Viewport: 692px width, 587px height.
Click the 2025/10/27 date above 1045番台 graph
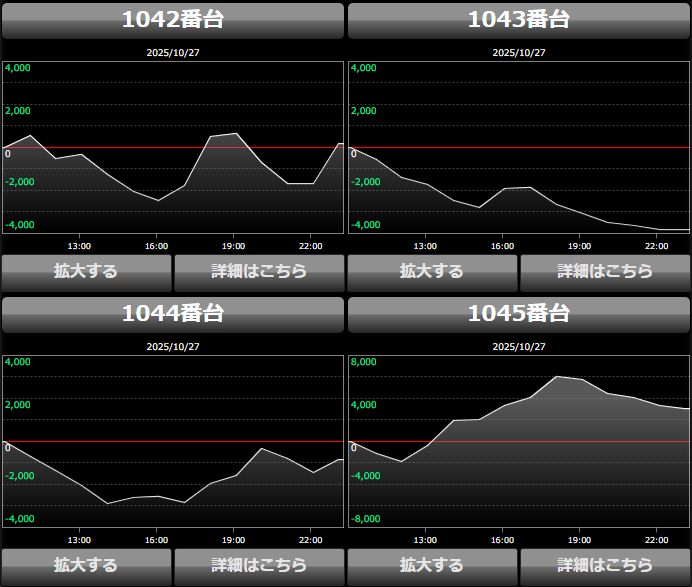519,346
